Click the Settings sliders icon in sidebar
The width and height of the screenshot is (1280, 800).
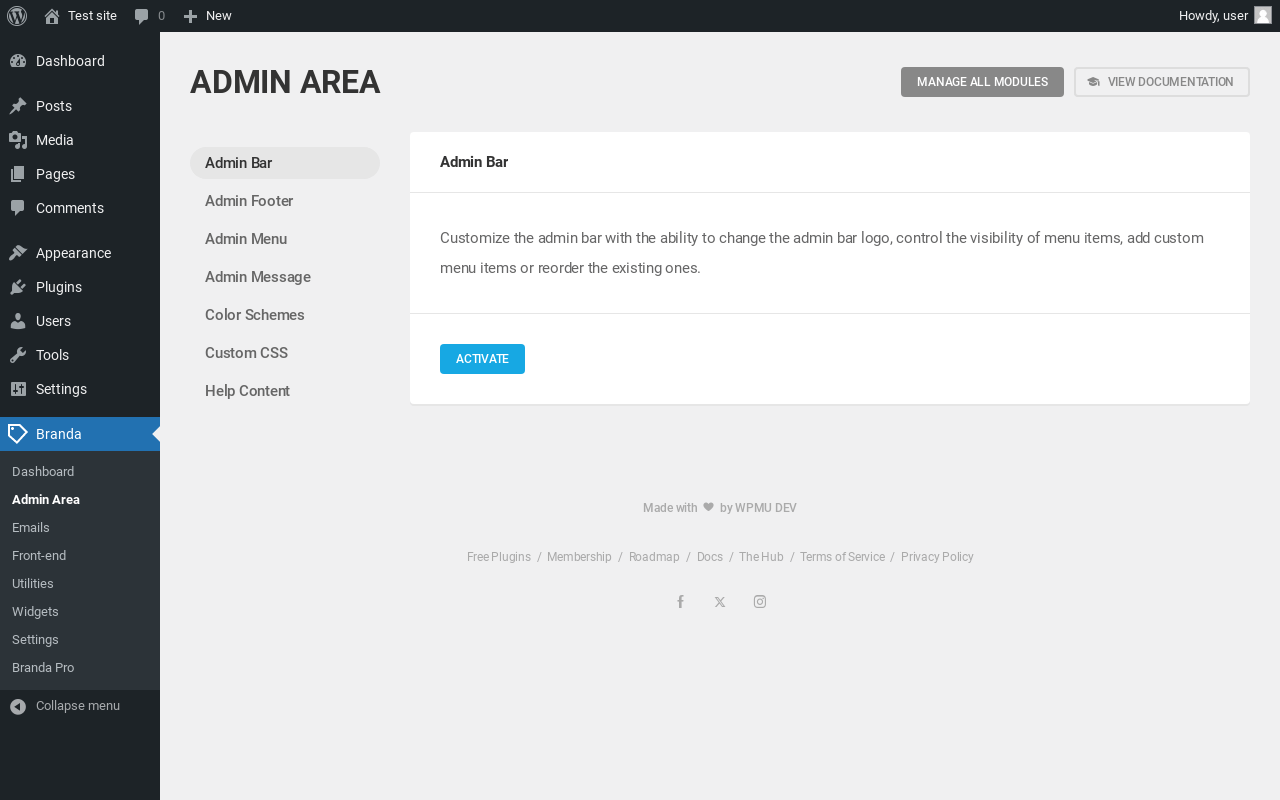click(x=18, y=389)
